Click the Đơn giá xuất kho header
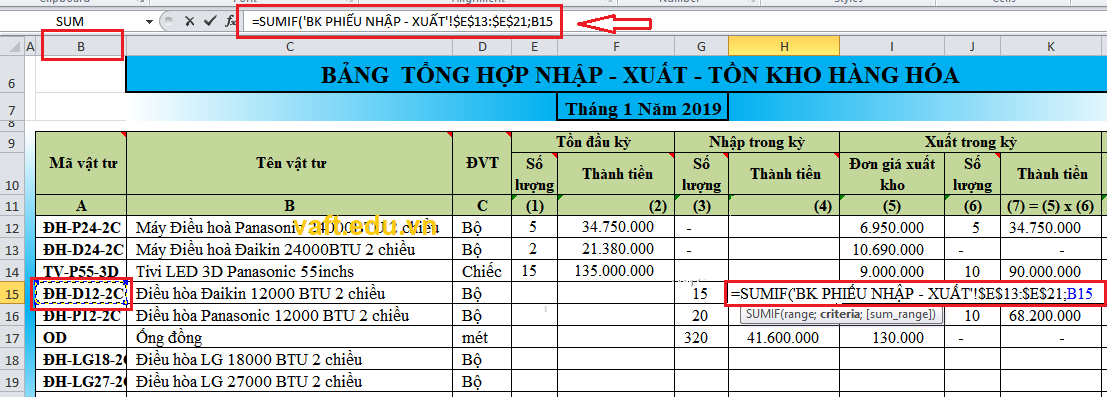 click(892, 174)
